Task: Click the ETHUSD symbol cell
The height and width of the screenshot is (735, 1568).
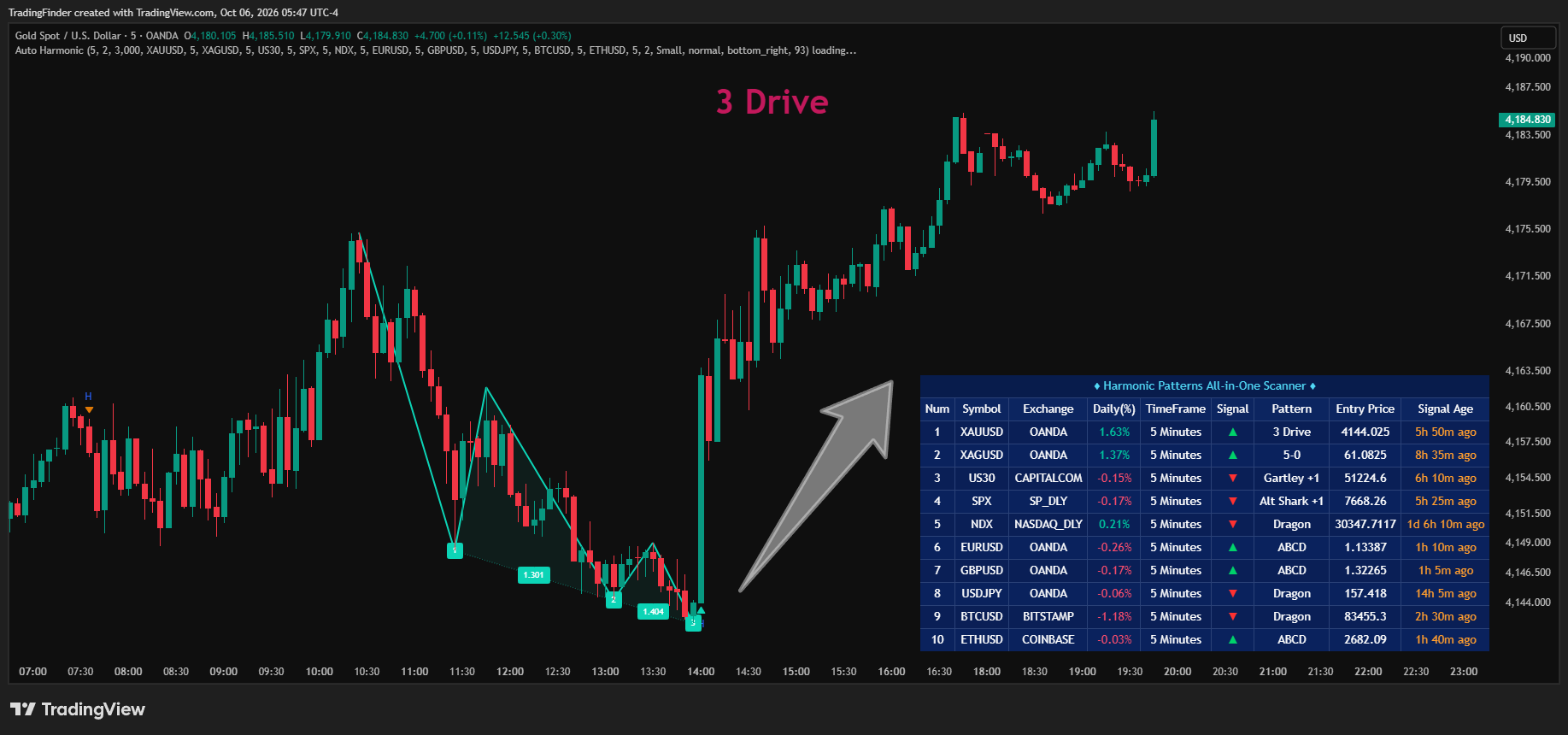Action: pyautogui.click(x=982, y=640)
